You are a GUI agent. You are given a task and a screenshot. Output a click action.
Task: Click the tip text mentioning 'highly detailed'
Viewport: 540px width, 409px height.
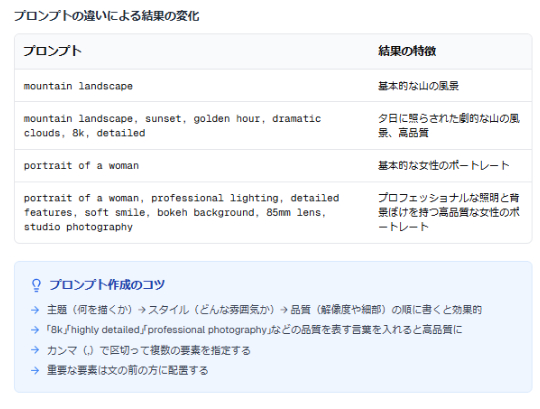pyautogui.click(x=255, y=330)
